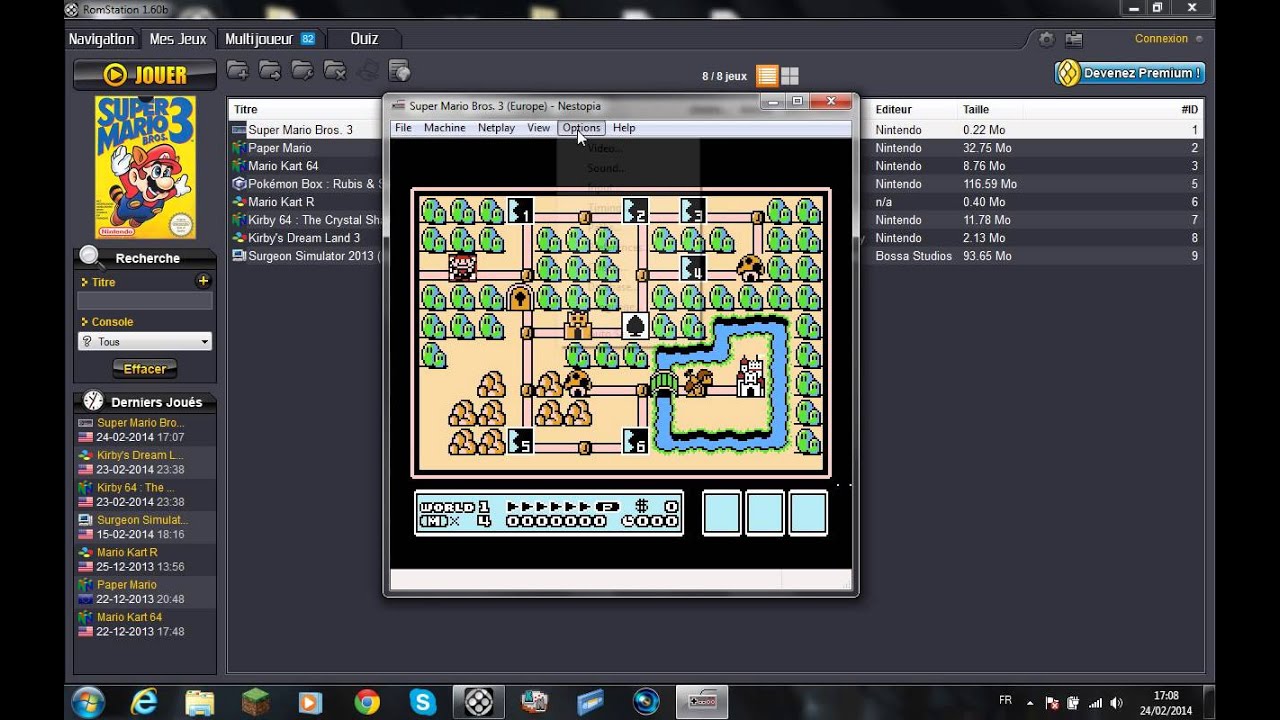This screenshot has width=1280, height=720.
Task: Click Nestopia NES controller taskbar icon
Action: 701,701
